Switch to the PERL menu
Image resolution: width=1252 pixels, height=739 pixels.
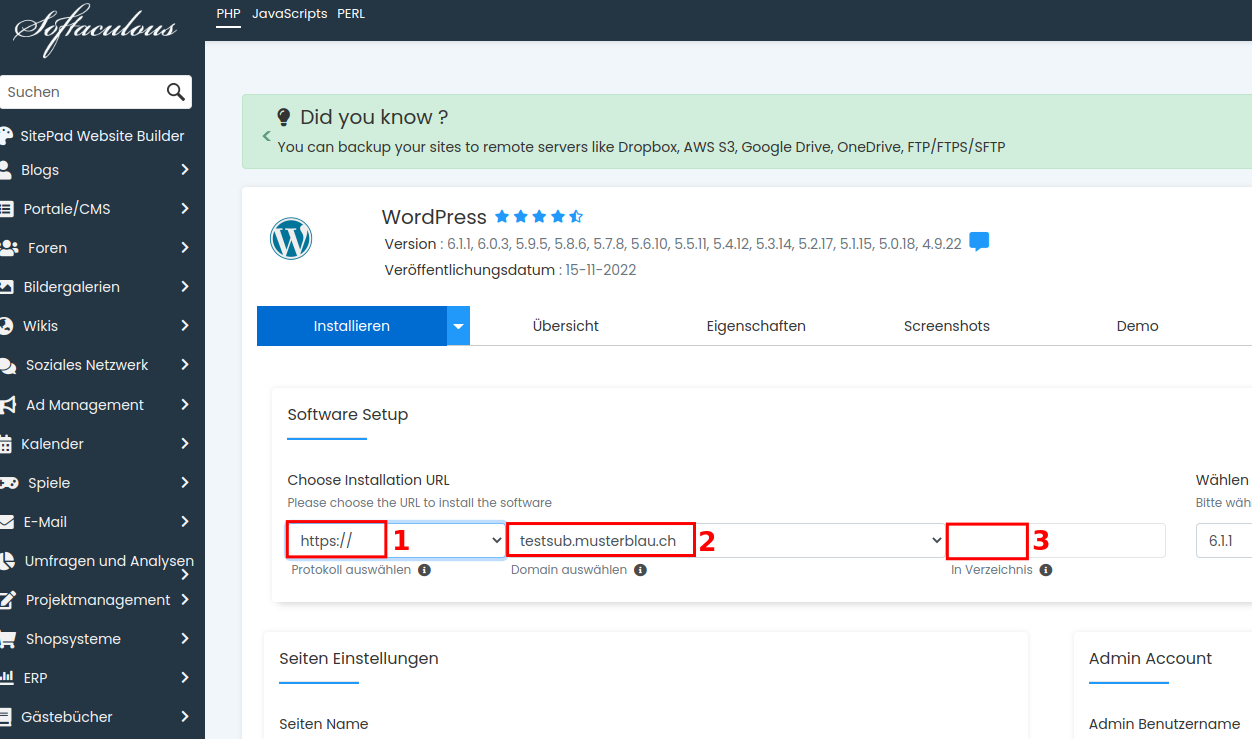351,14
